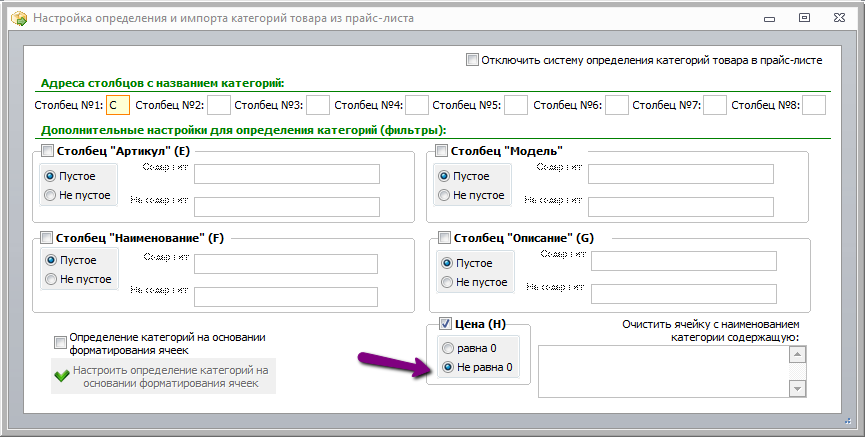865x437 pixels.
Task: Enable the 'Отключить систему определения категорий' checkbox
Action: pyautogui.click(x=472, y=60)
